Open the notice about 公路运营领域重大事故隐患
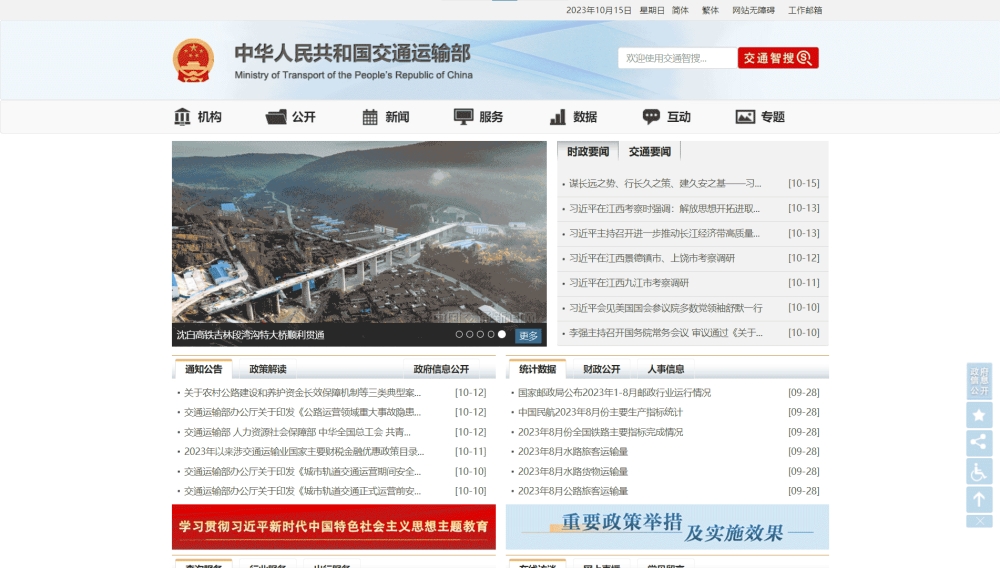Screen dimensions: 1000x568 [302, 412]
